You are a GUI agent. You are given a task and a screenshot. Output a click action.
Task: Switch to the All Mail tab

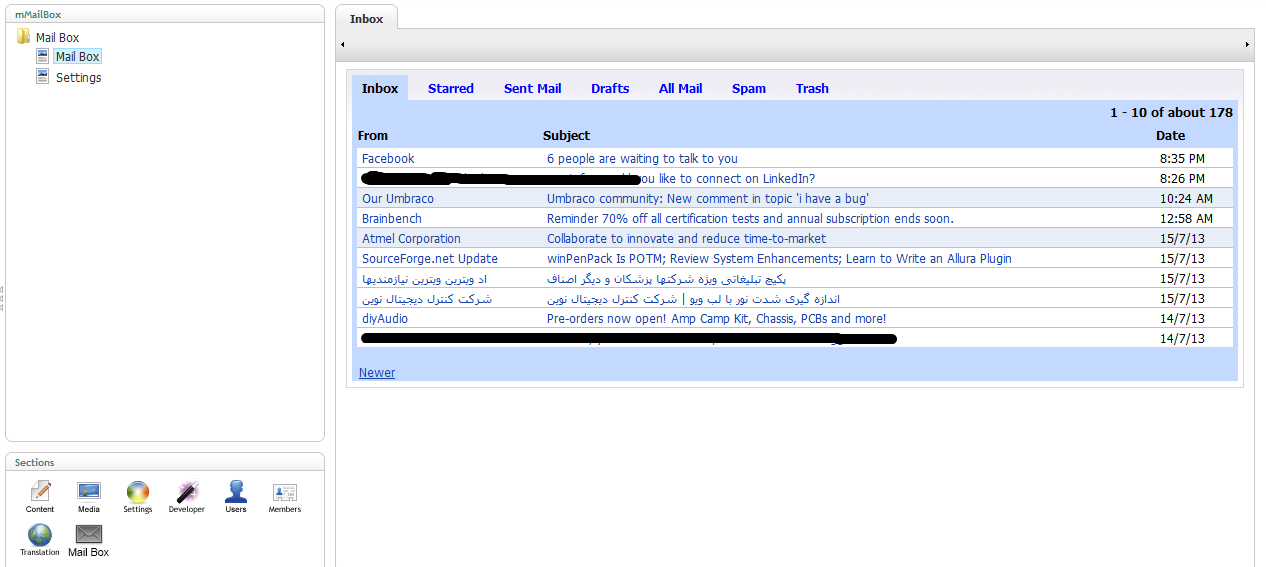[680, 88]
